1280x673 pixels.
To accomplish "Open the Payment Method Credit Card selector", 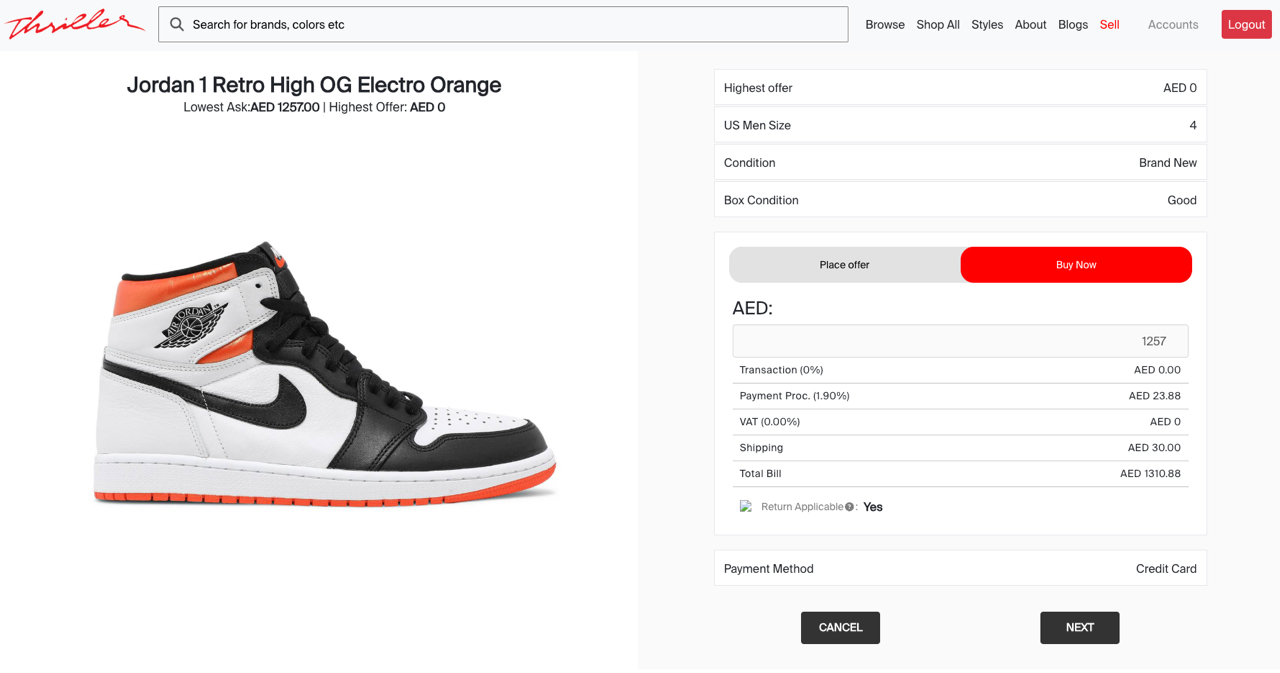I will 1166,568.
